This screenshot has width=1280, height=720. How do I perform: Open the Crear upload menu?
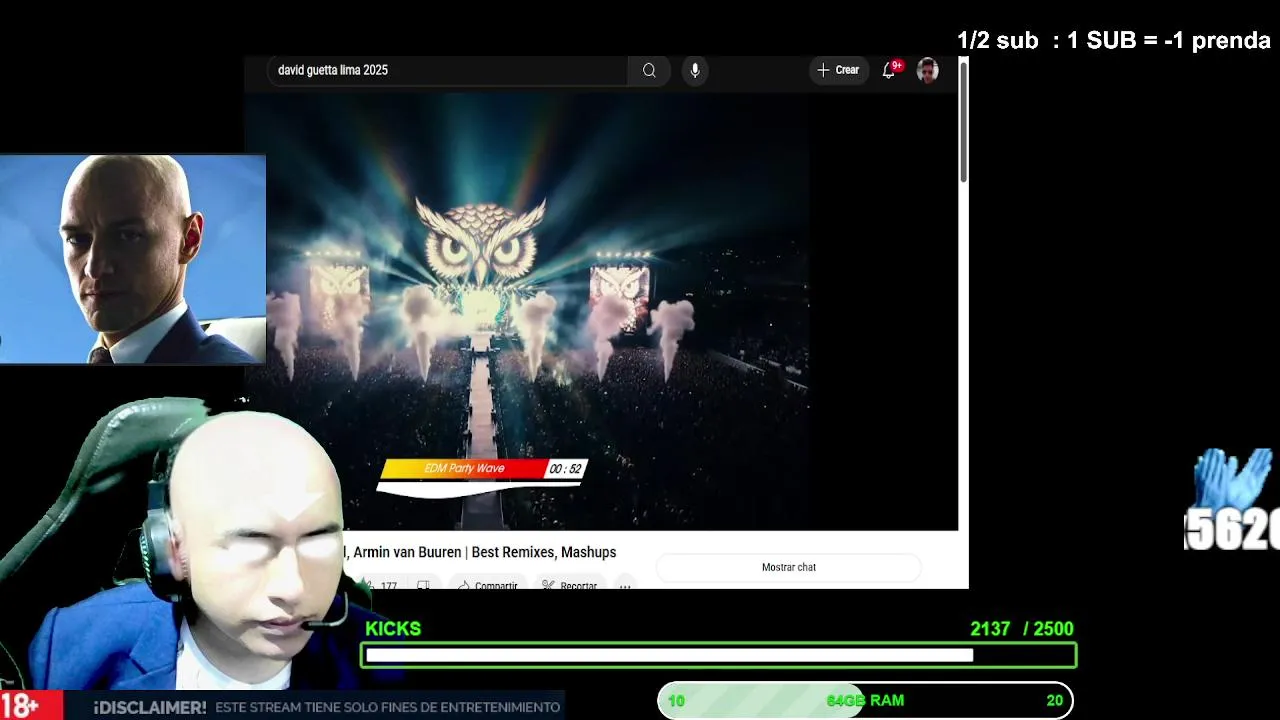point(838,70)
